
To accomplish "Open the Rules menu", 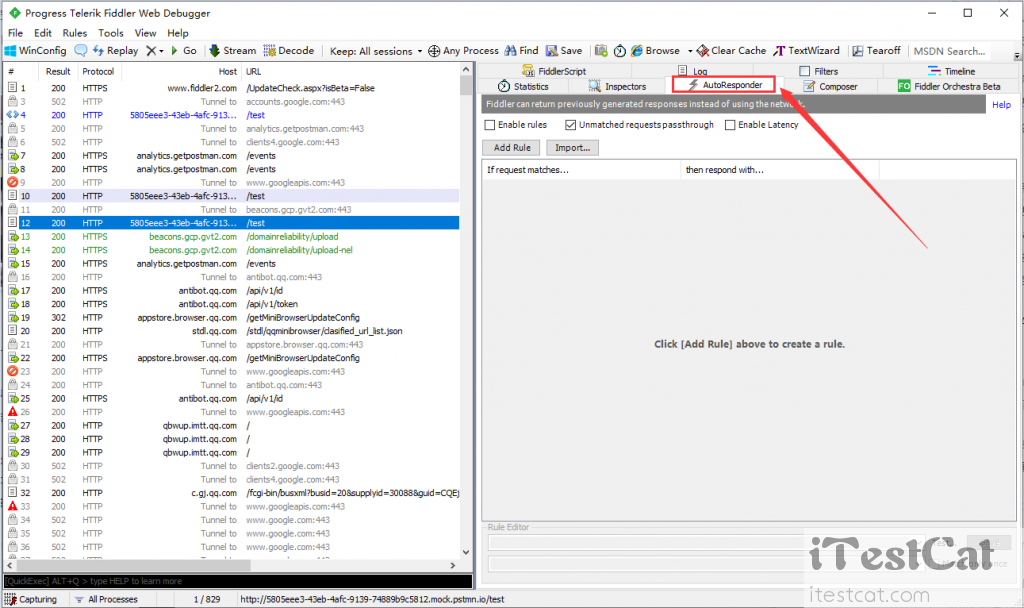I will (74, 33).
